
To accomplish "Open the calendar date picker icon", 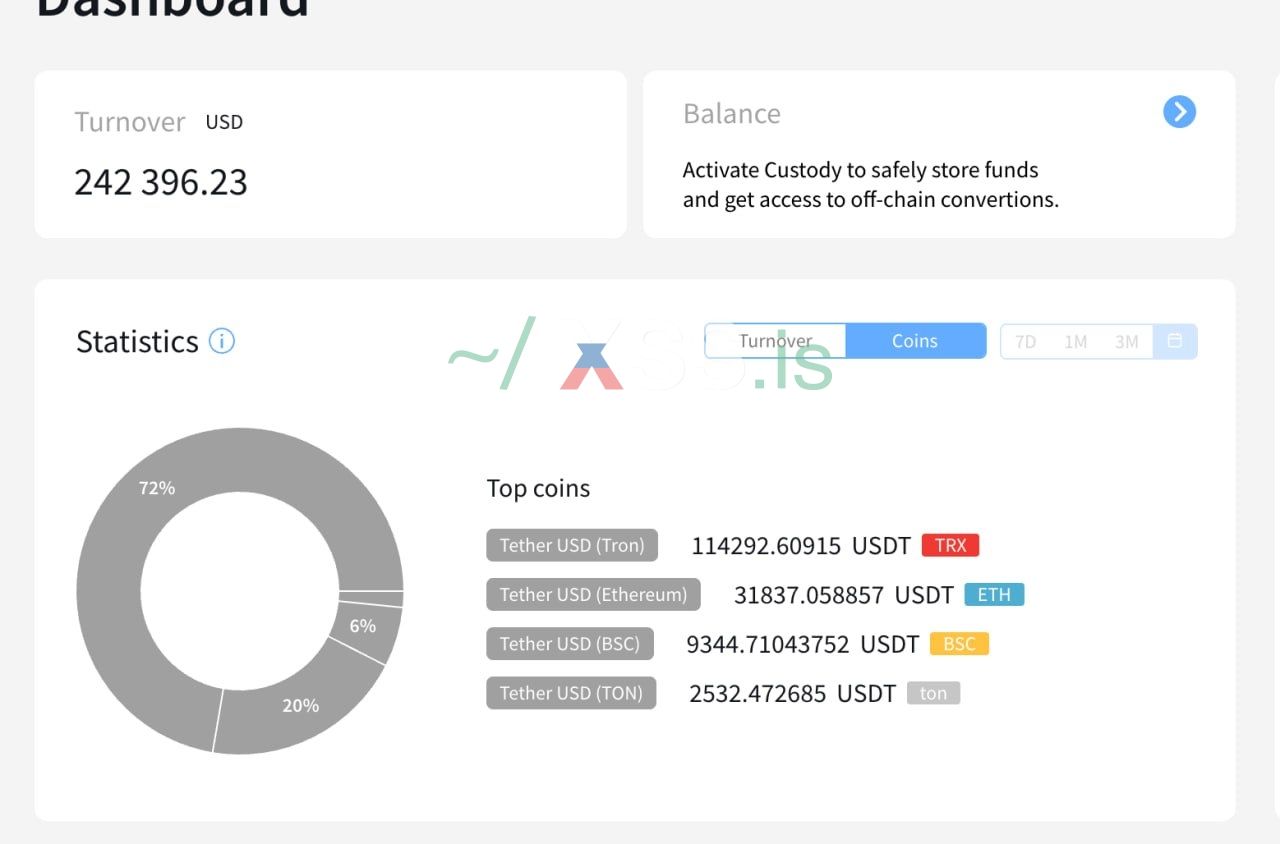I will 1175,341.
